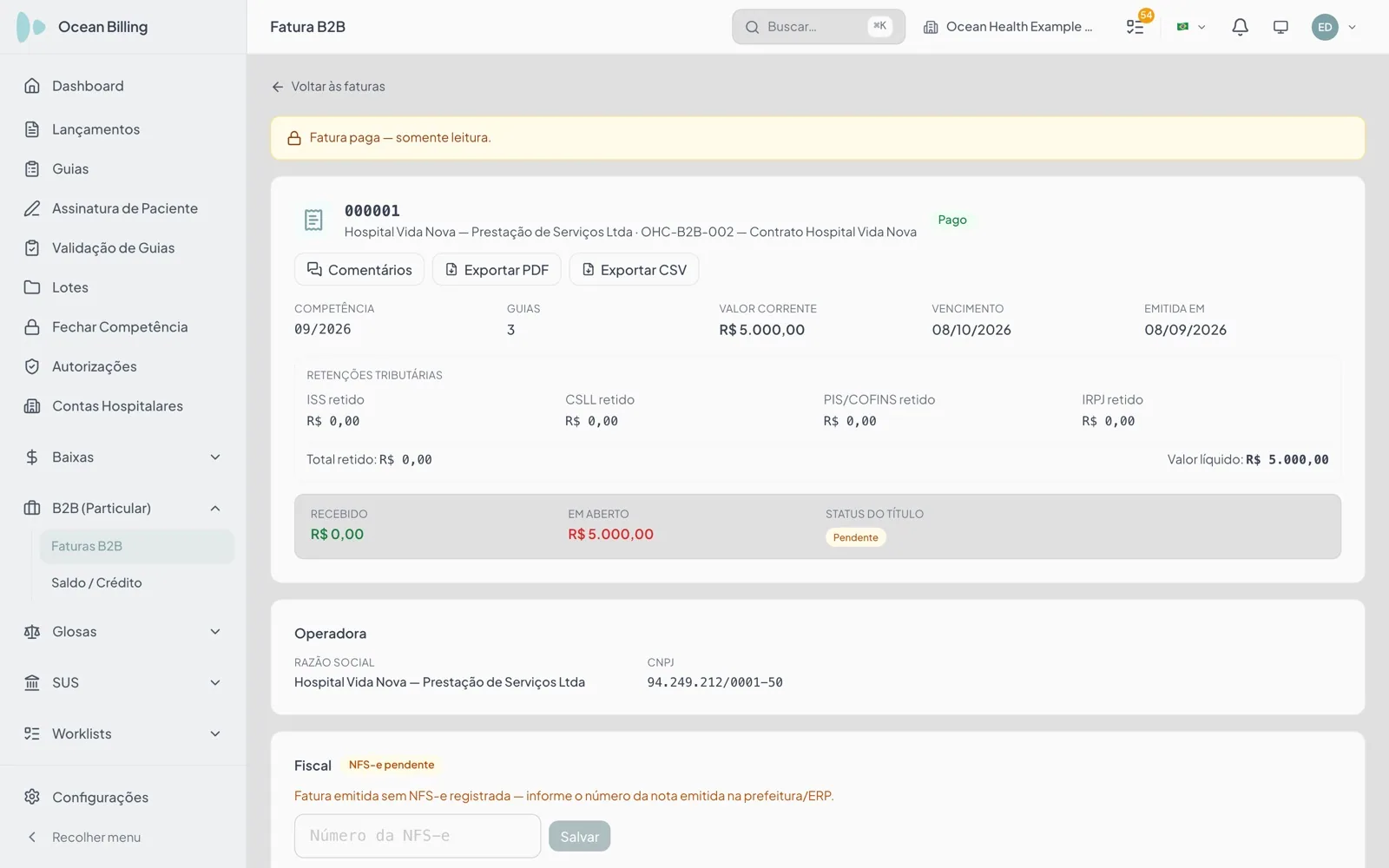Image resolution: width=1389 pixels, height=868 pixels.
Task: Open Ocean Health Example organization selector
Action: click(1008, 27)
